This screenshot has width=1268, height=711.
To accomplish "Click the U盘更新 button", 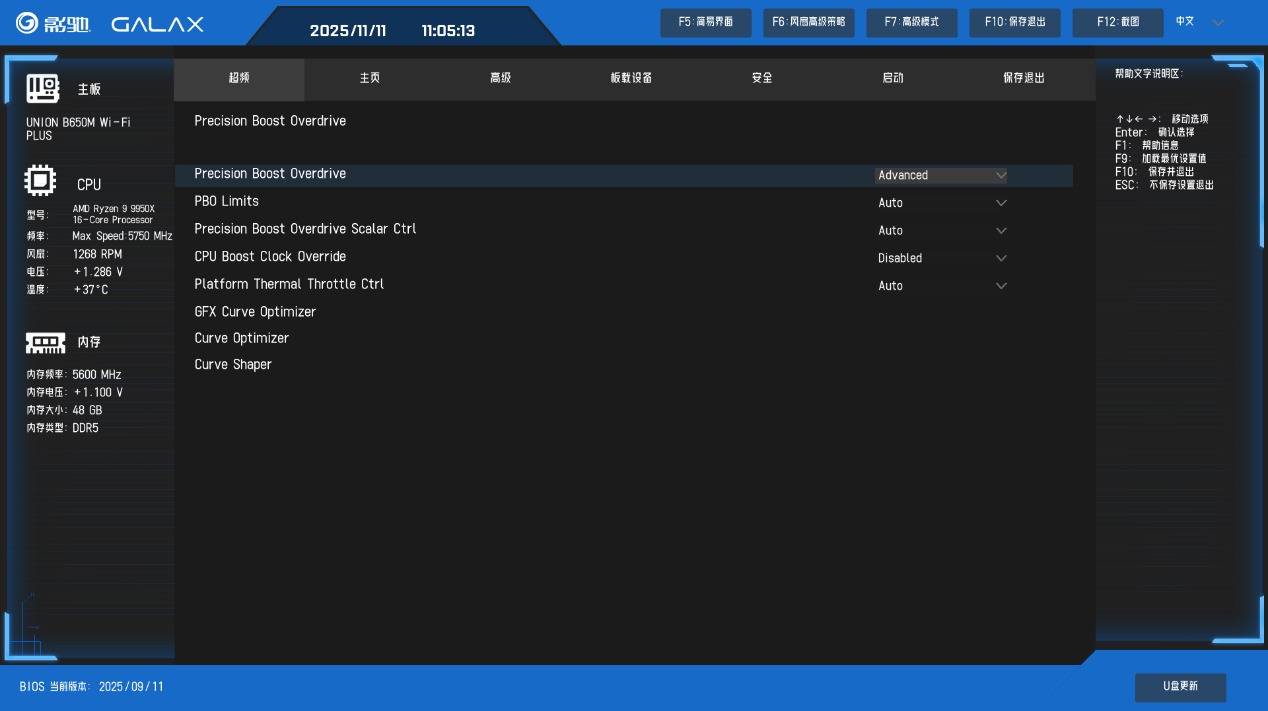I will 1180,687.
